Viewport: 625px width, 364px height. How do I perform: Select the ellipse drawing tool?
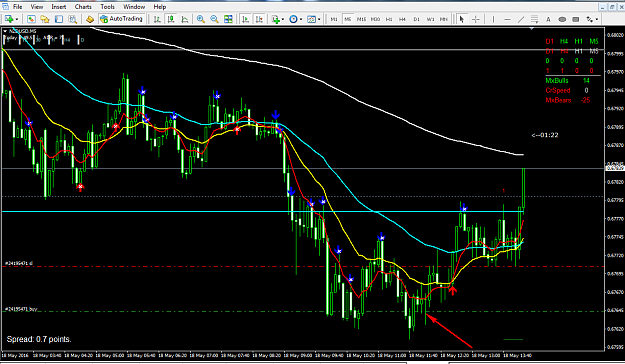coord(562,19)
